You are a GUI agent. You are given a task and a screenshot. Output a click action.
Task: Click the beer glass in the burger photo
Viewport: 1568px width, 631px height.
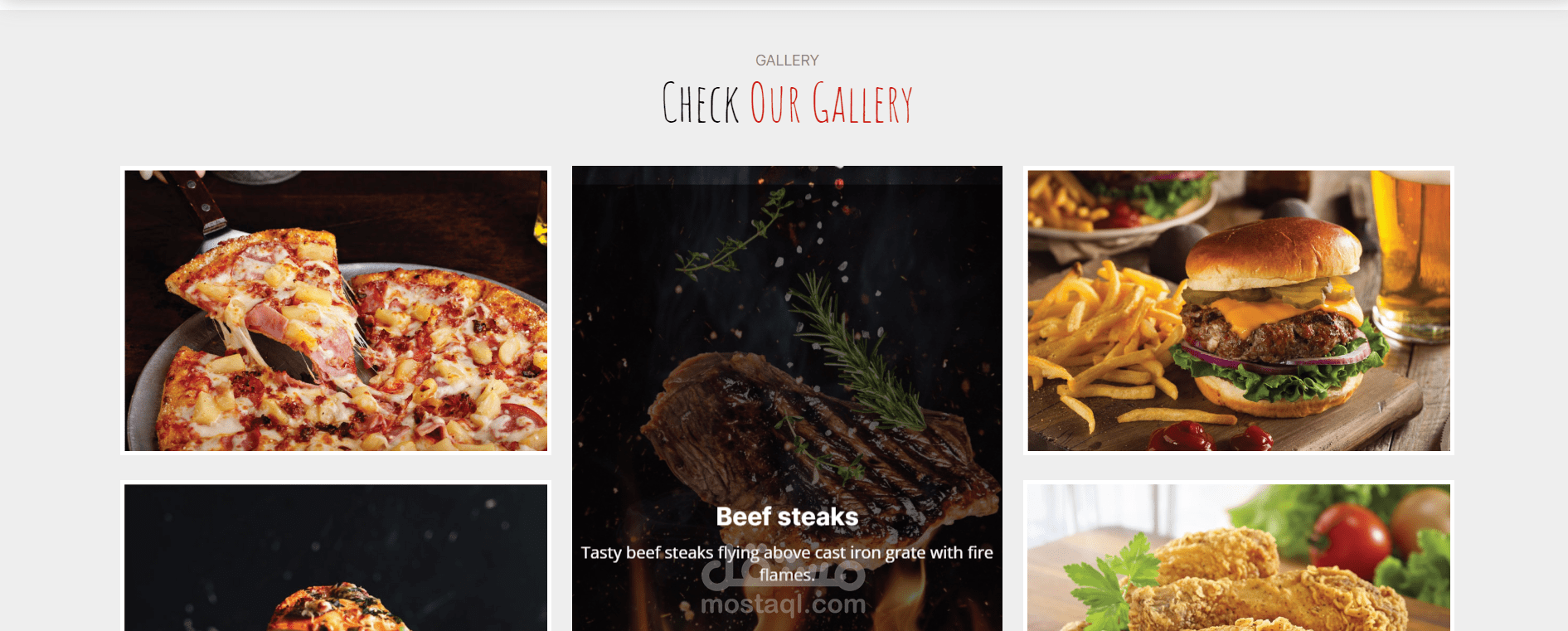(x=1411, y=253)
